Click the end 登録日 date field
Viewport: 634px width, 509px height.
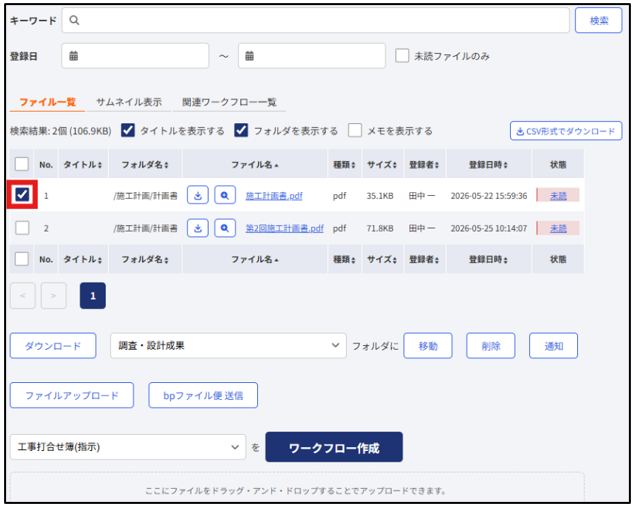click(311, 56)
